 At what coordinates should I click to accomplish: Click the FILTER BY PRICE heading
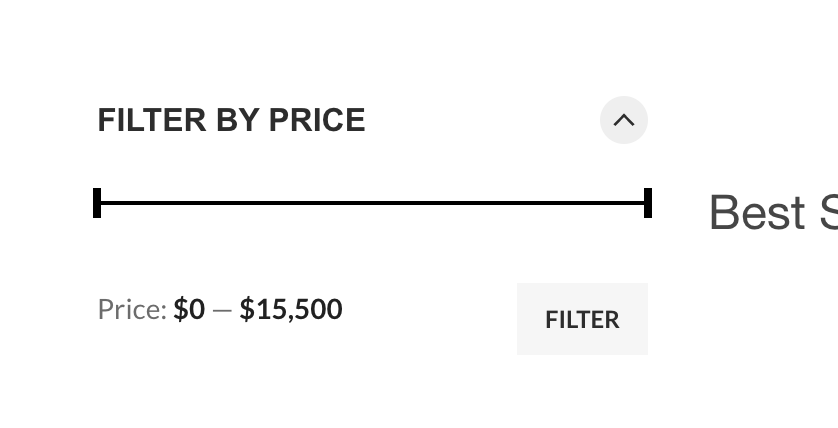click(231, 120)
